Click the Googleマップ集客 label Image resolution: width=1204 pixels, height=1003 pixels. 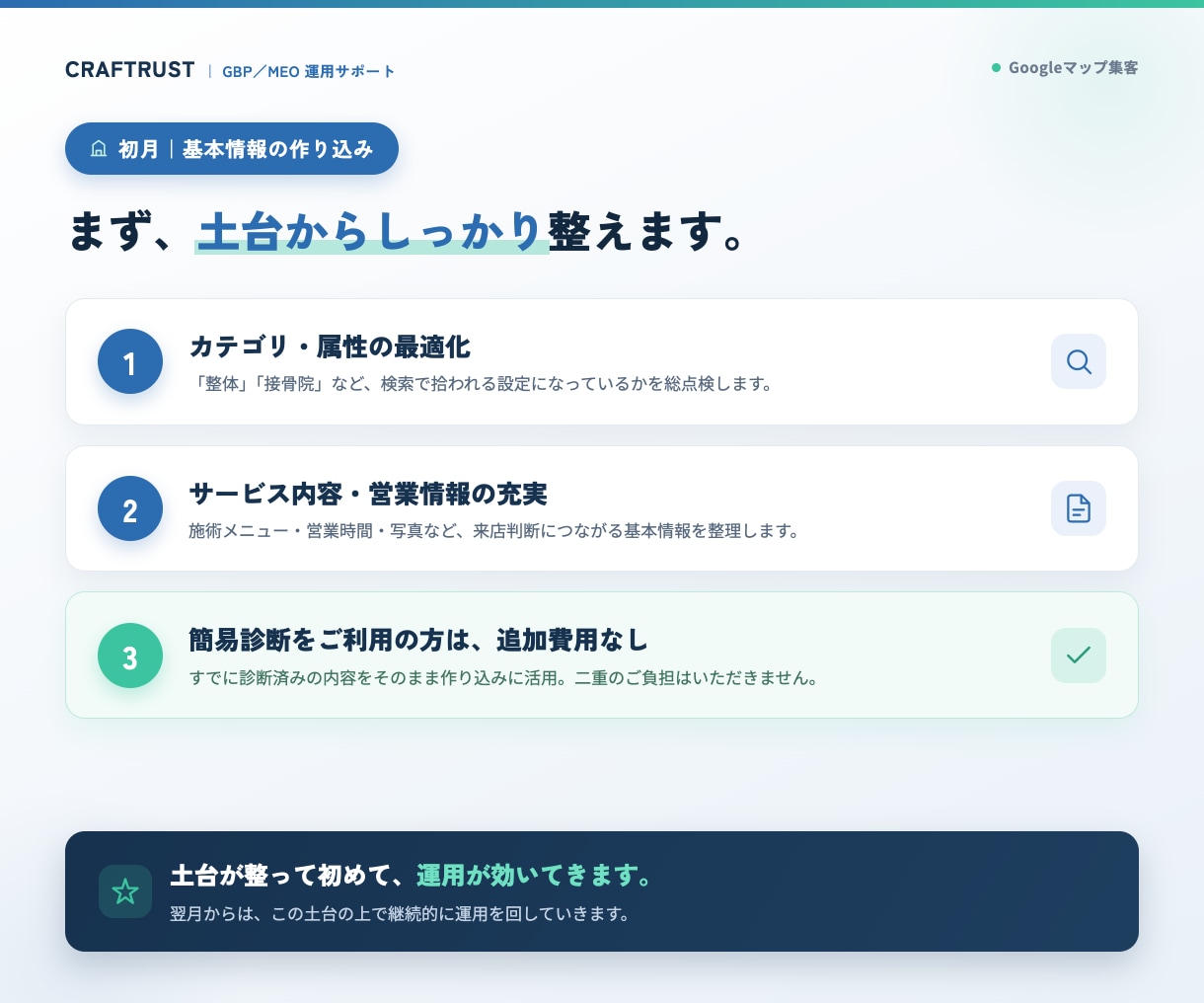1074,68
